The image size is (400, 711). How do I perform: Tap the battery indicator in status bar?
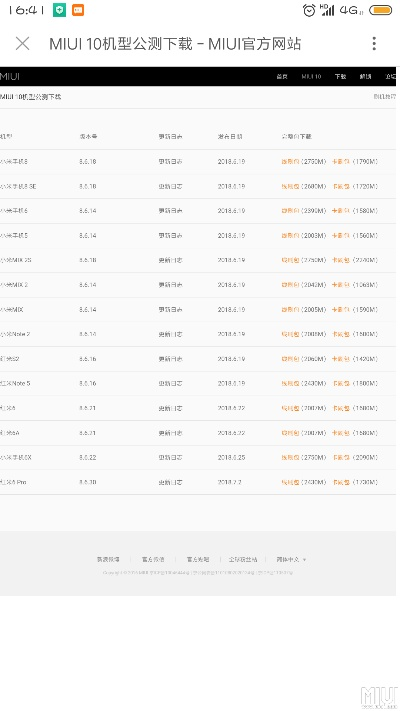tap(380, 10)
